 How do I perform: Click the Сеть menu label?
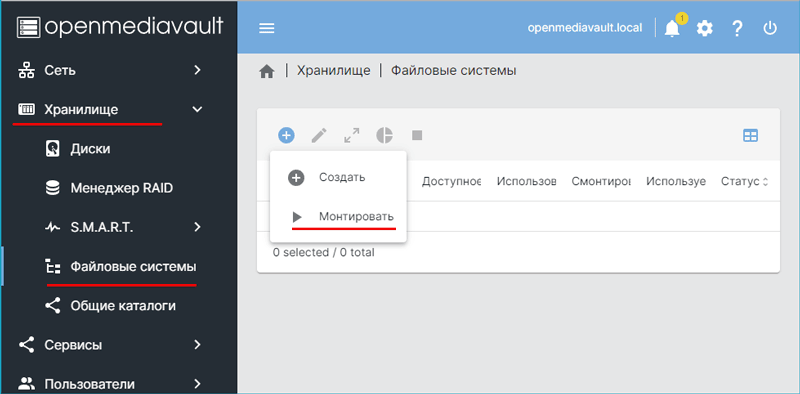click(x=60, y=70)
